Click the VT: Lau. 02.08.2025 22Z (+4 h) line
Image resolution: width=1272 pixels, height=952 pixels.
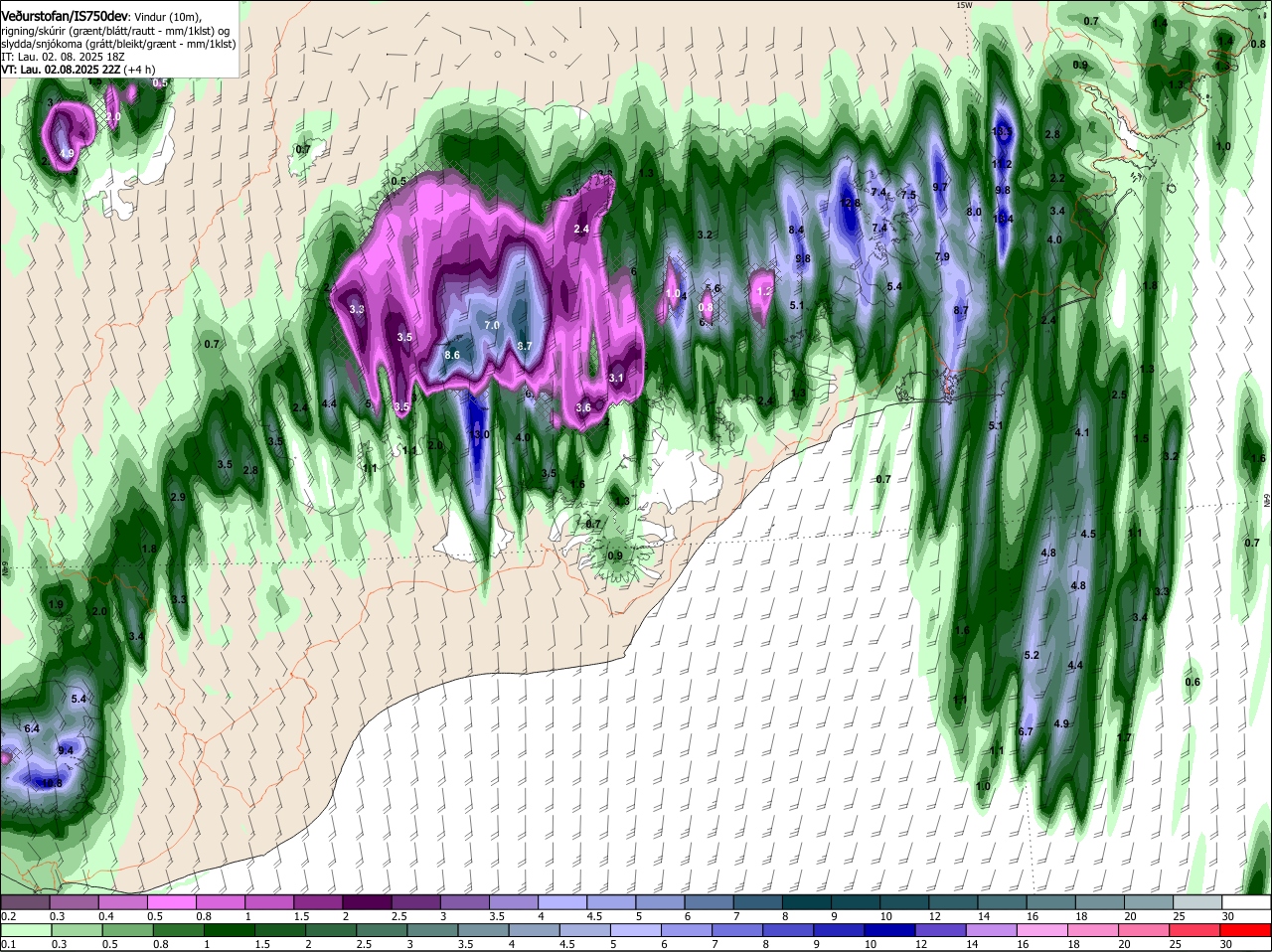[78, 70]
